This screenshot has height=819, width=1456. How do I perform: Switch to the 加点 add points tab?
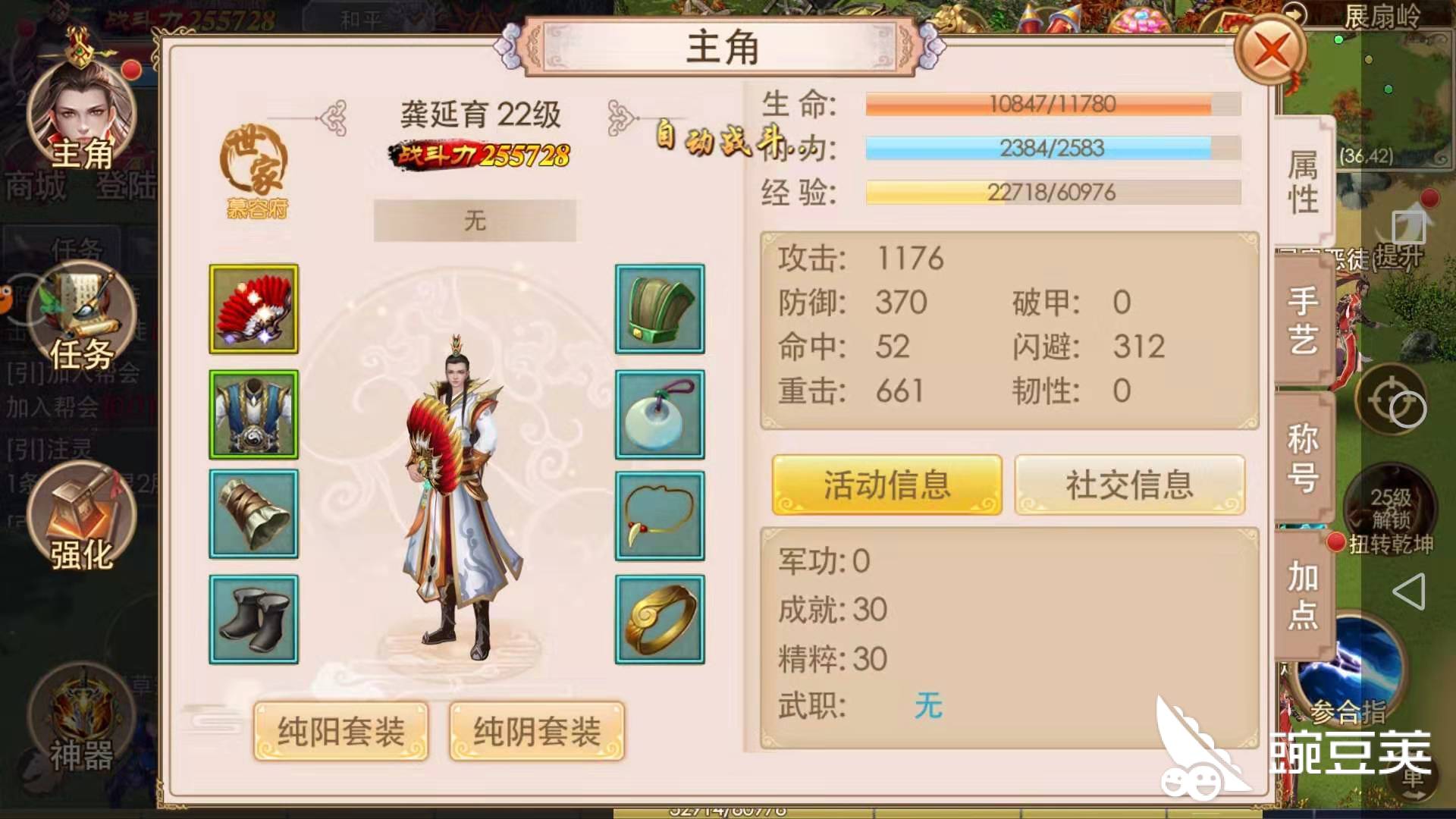tap(1304, 595)
